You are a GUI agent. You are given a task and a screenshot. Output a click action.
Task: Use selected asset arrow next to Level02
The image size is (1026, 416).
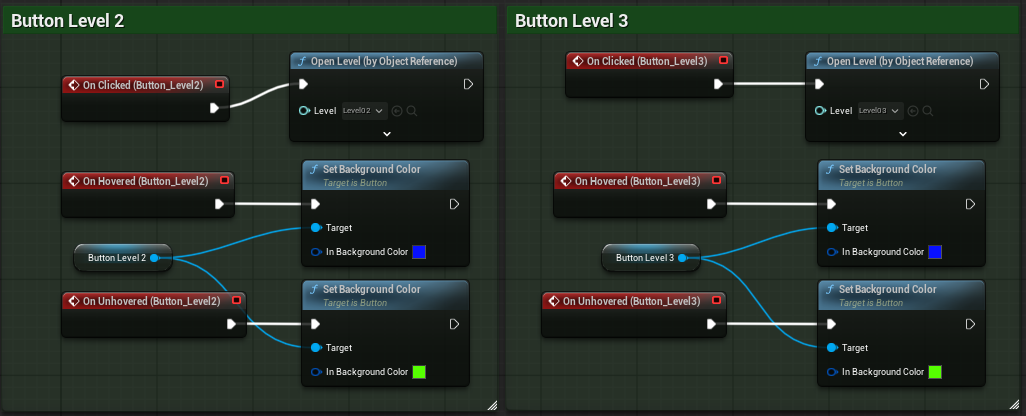point(397,111)
